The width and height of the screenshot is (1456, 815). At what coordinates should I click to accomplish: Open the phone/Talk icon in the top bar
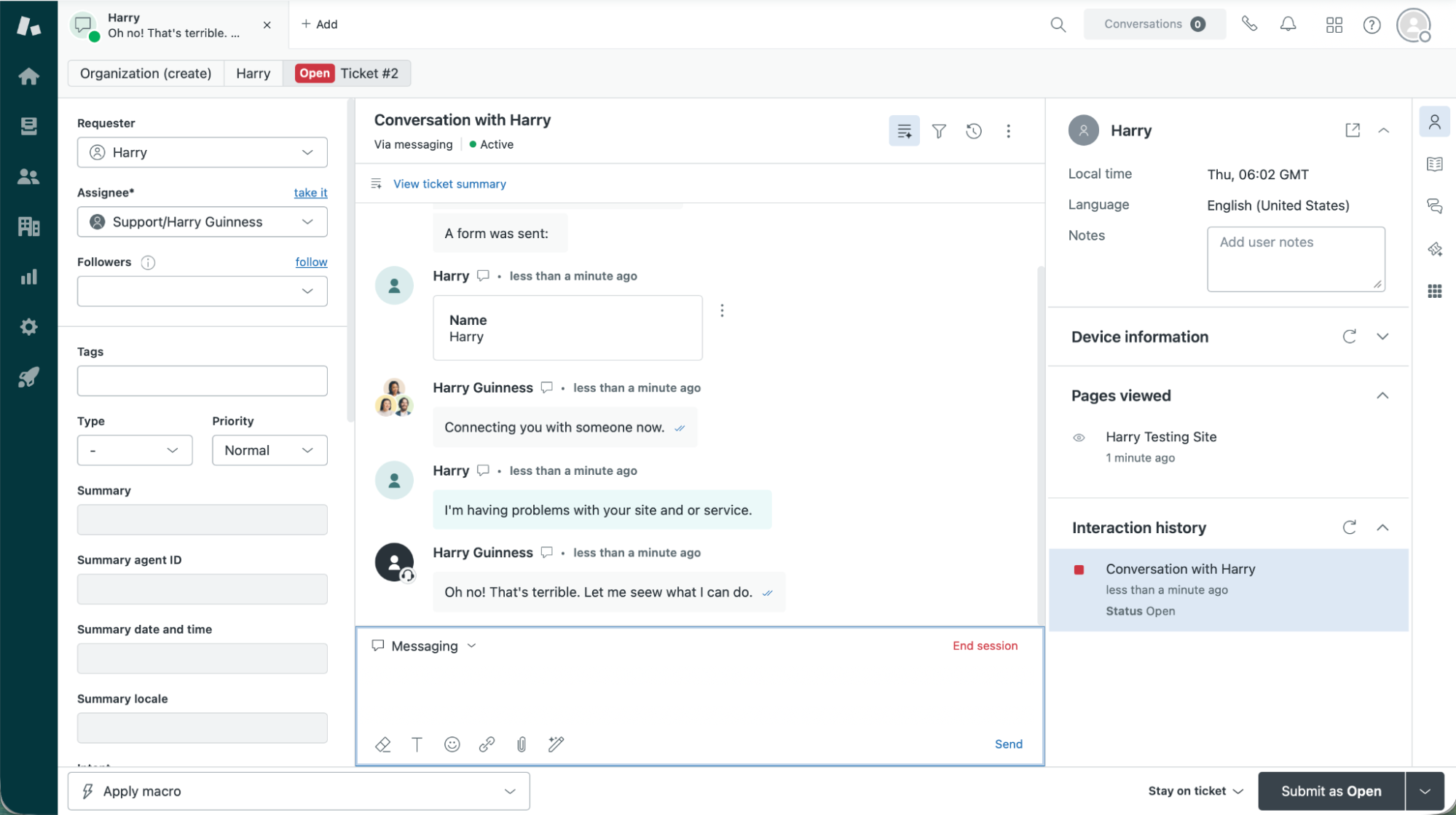click(x=1250, y=24)
